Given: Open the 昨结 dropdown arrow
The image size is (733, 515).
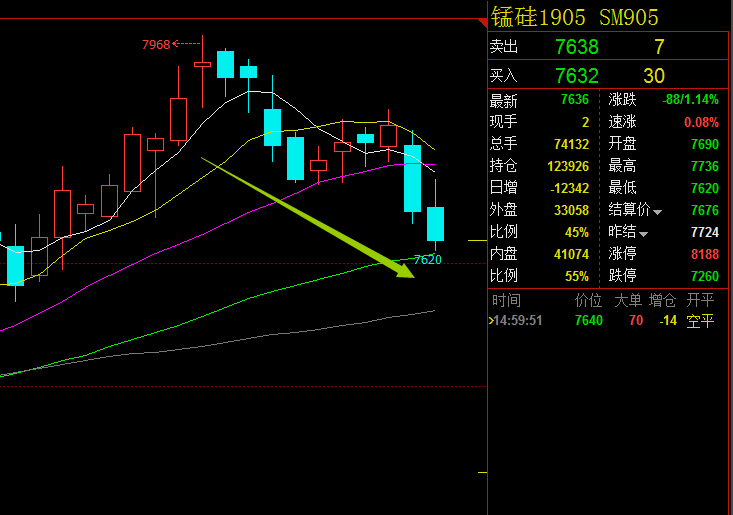Looking at the screenshot, I should 643,234.
